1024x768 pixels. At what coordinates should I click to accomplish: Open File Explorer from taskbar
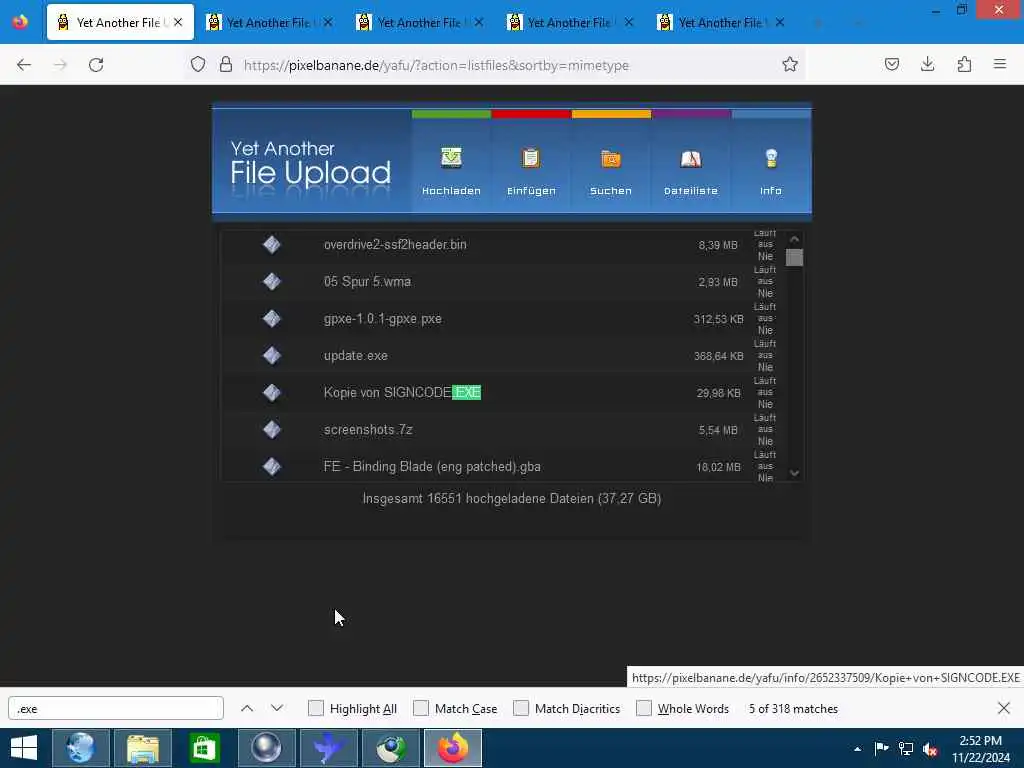coord(142,748)
